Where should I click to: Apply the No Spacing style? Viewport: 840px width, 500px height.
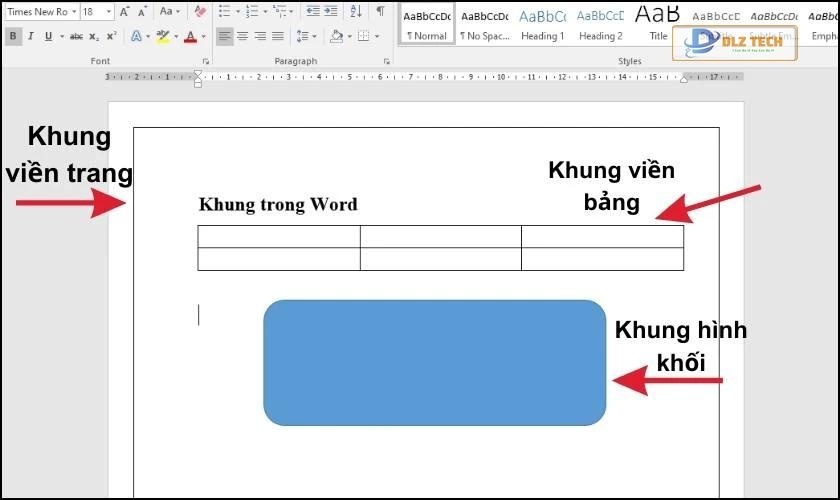point(484,23)
